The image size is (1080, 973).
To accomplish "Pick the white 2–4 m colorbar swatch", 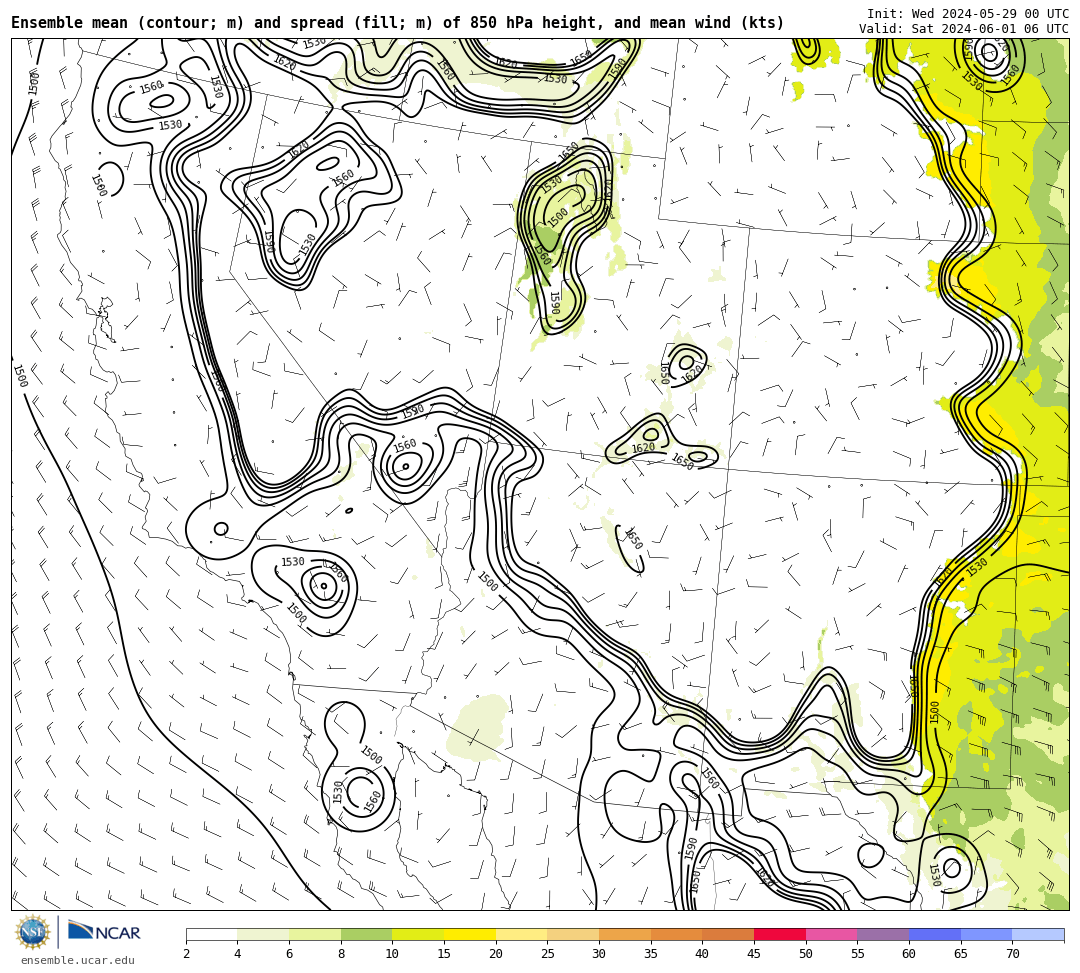I will [211, 934].
